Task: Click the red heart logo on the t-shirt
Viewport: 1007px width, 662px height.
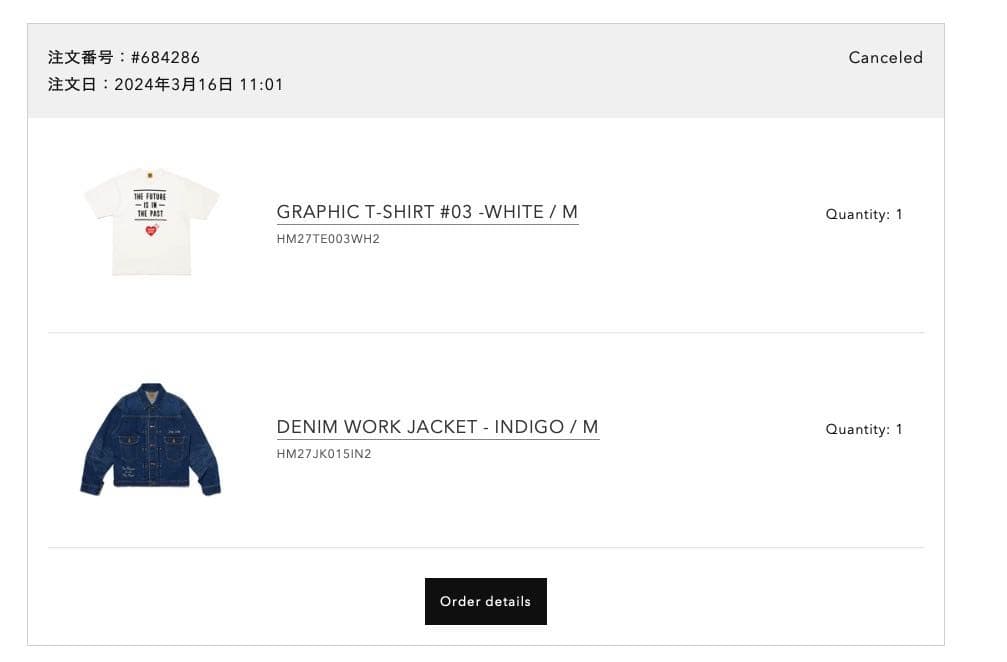Action: [152, 230]
